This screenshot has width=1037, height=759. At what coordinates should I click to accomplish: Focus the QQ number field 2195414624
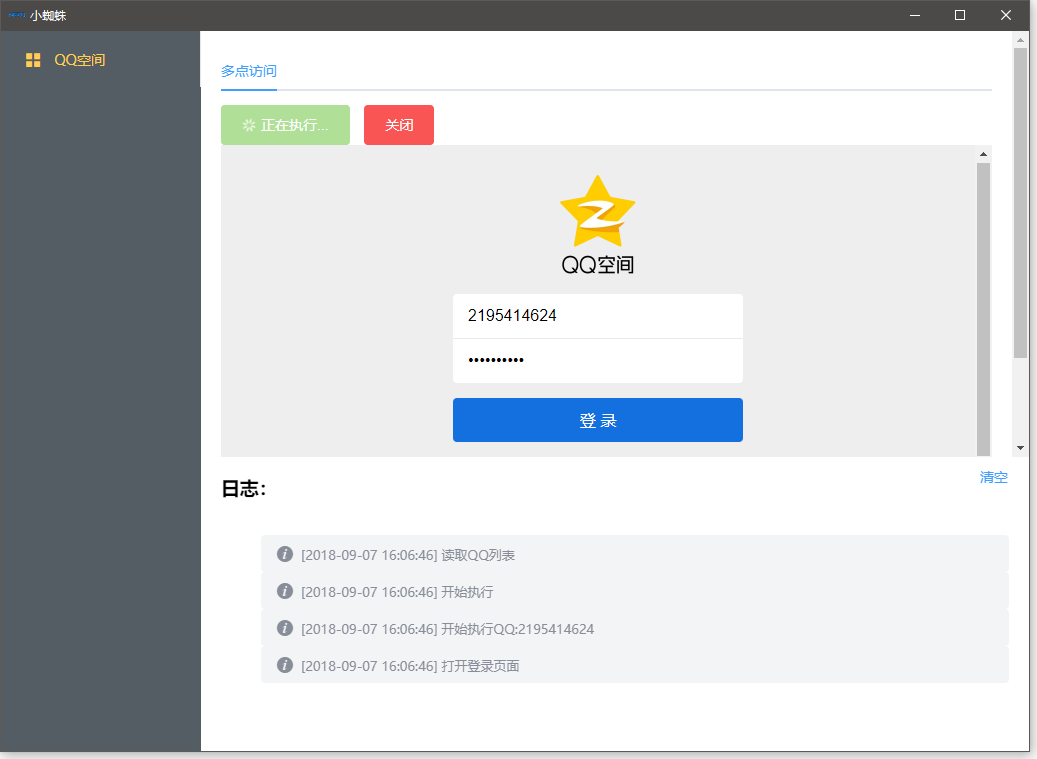[598, 316]
